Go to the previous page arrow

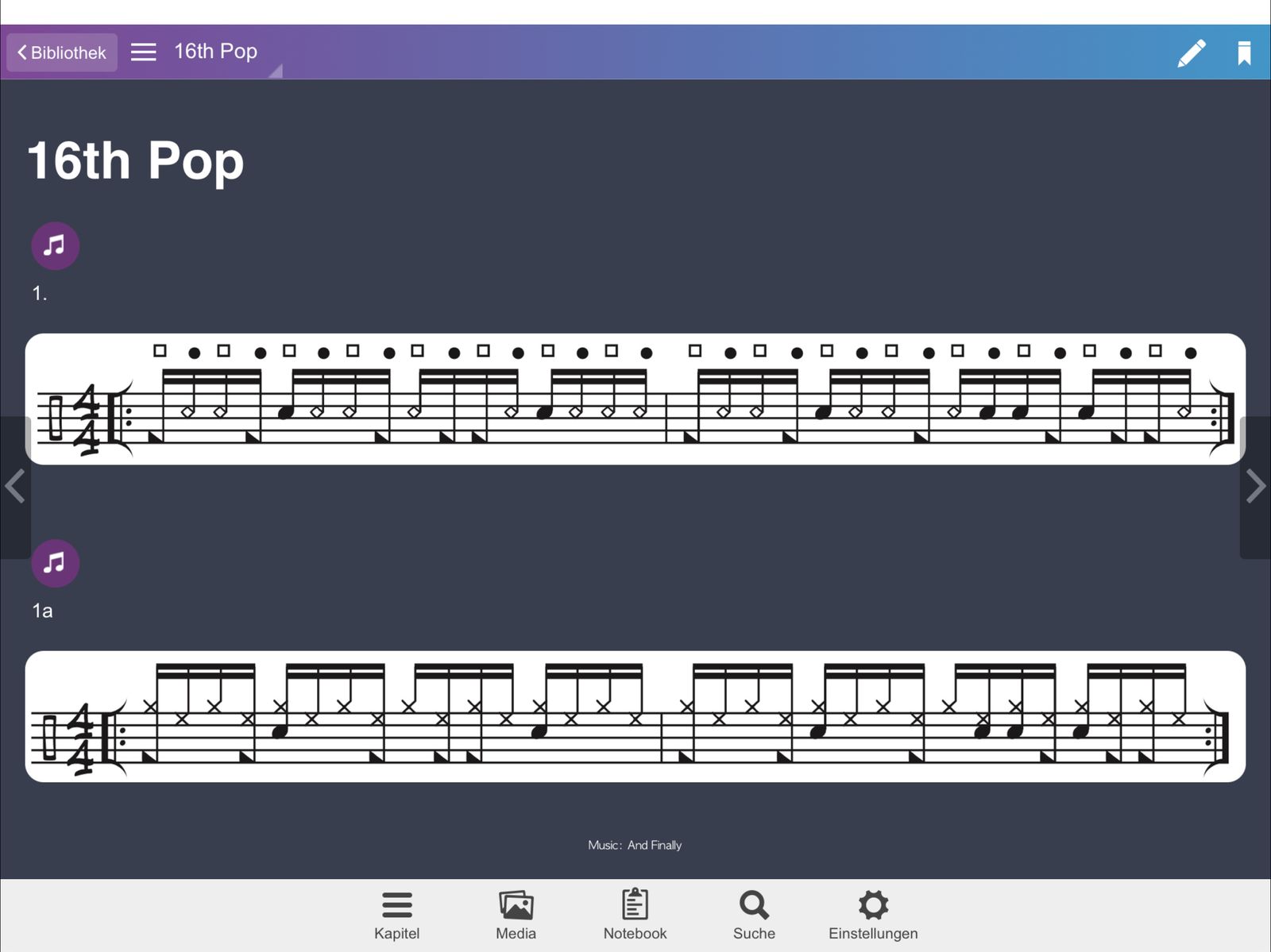point(15,487)
